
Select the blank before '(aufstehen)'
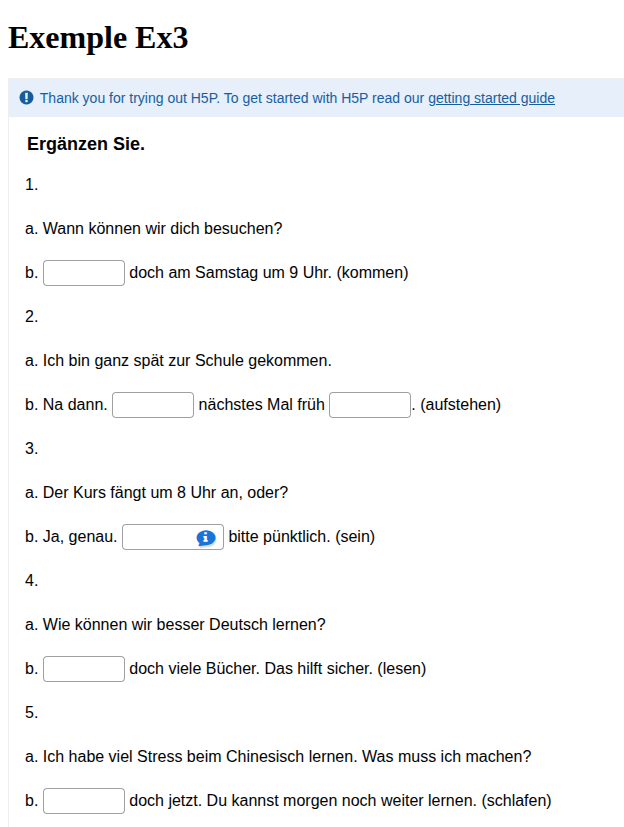(x=370, y=405)
